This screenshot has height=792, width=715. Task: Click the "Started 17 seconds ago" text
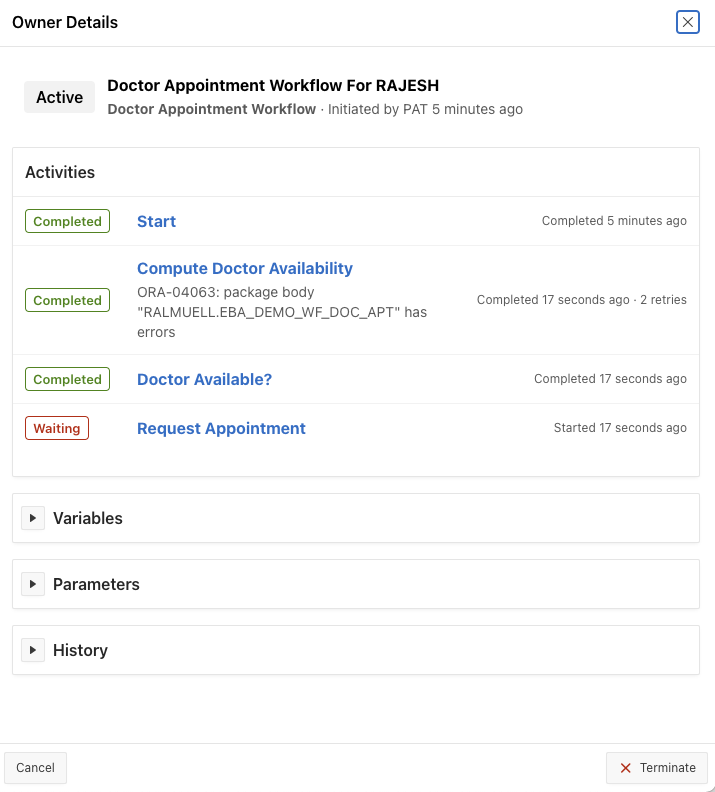point(620,428)
